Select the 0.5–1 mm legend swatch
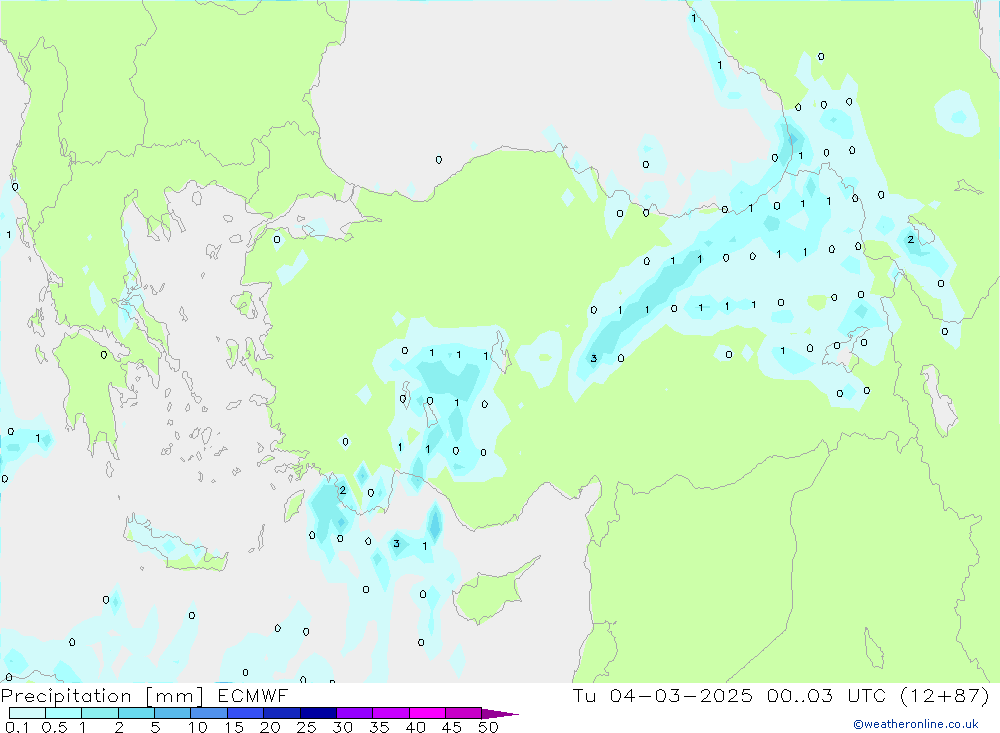Screen dimensions: 1000x733 click(x=64, y=713)
